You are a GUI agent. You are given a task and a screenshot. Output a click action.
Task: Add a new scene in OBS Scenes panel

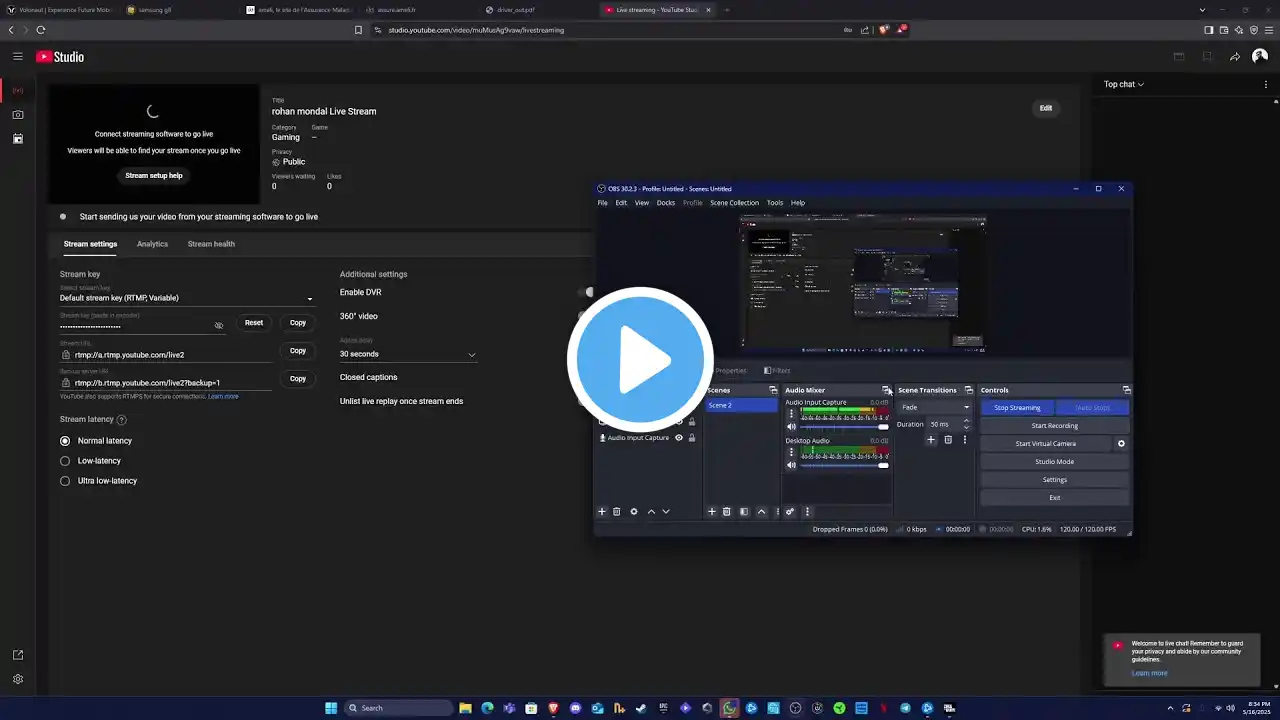[x=712, y=511]
